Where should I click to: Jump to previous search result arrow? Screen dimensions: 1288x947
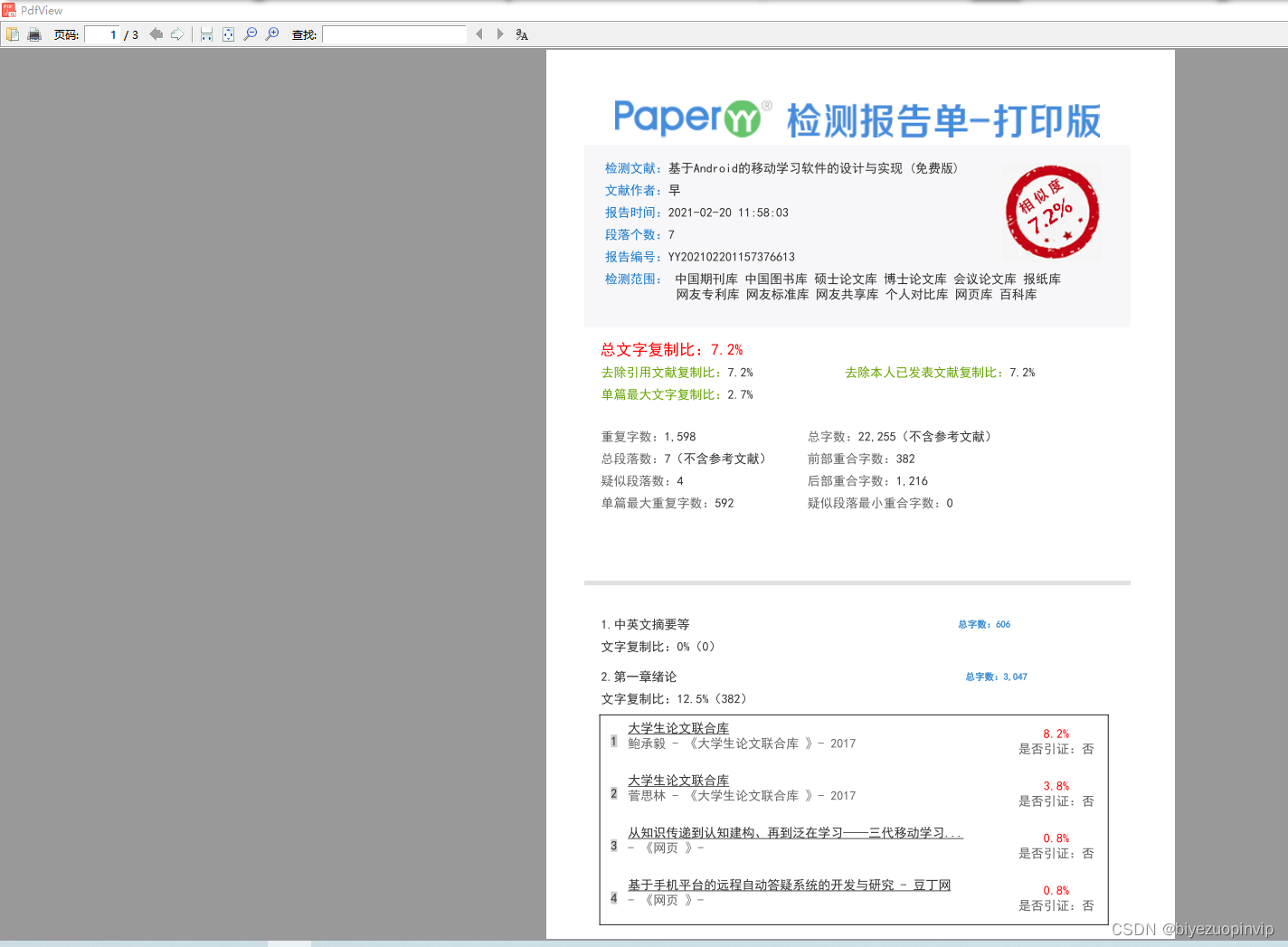[x=478, y=33]
